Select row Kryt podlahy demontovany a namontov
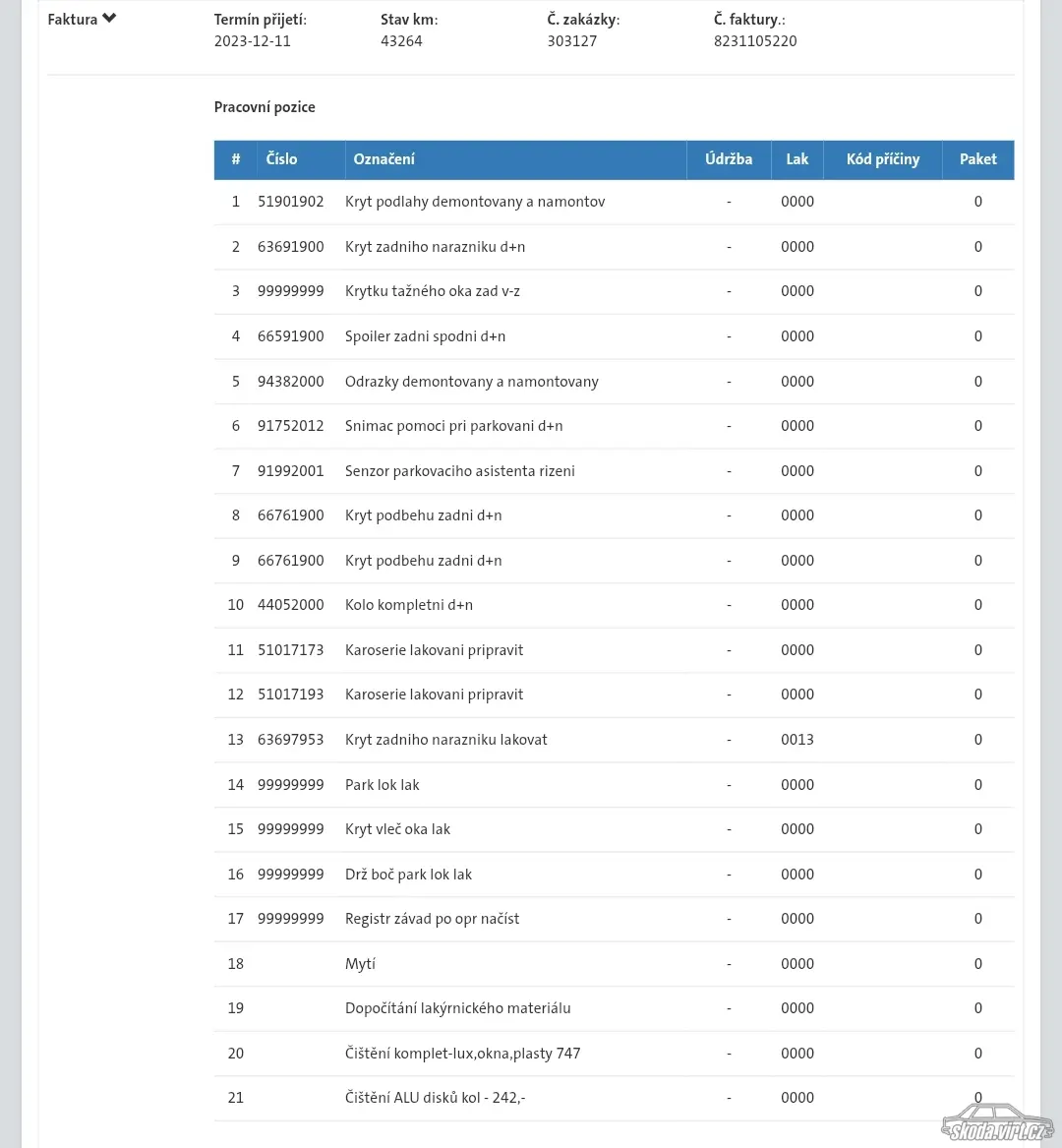 point(614,202)
